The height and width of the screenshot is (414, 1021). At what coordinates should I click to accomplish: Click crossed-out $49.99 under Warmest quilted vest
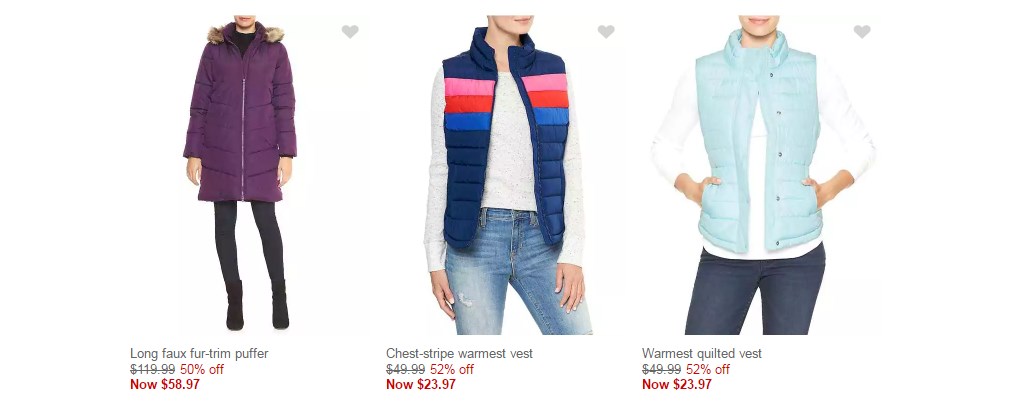pyautogui.click(x=662, y=370)
